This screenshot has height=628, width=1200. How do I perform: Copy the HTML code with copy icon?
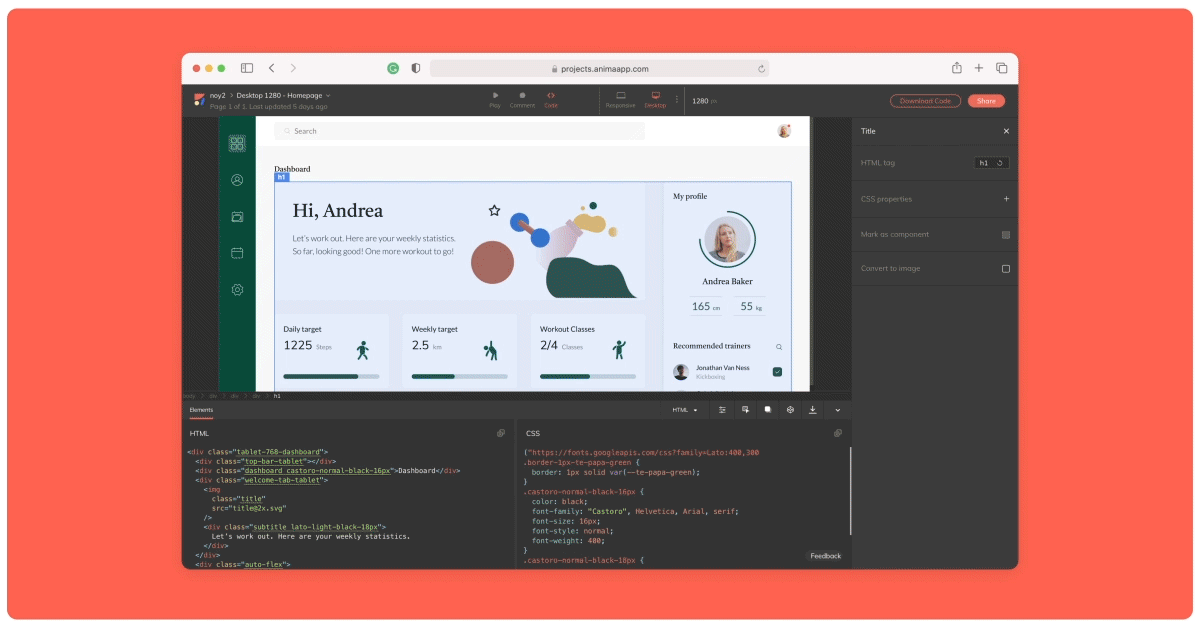click(x=501, y=433)
